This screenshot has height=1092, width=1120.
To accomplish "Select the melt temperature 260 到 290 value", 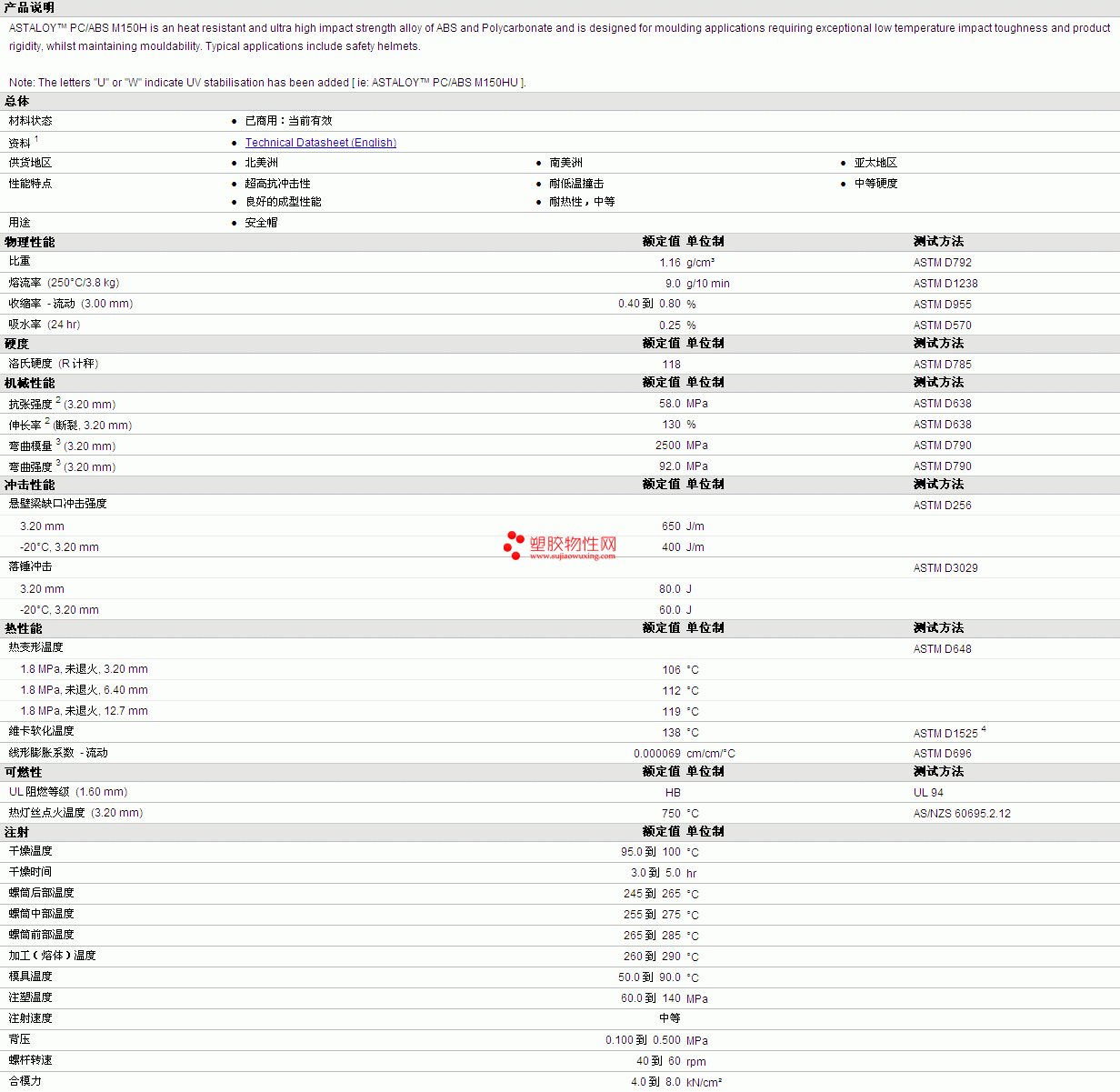I will coord(652,957).
